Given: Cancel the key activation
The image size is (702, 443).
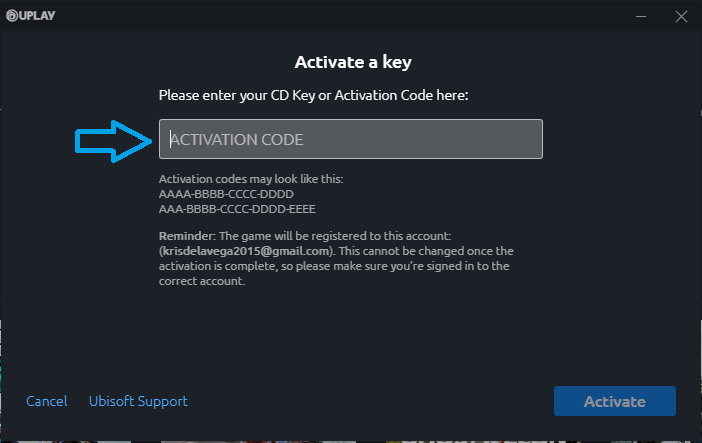Looking at the screenshot, I should (47, 401).
